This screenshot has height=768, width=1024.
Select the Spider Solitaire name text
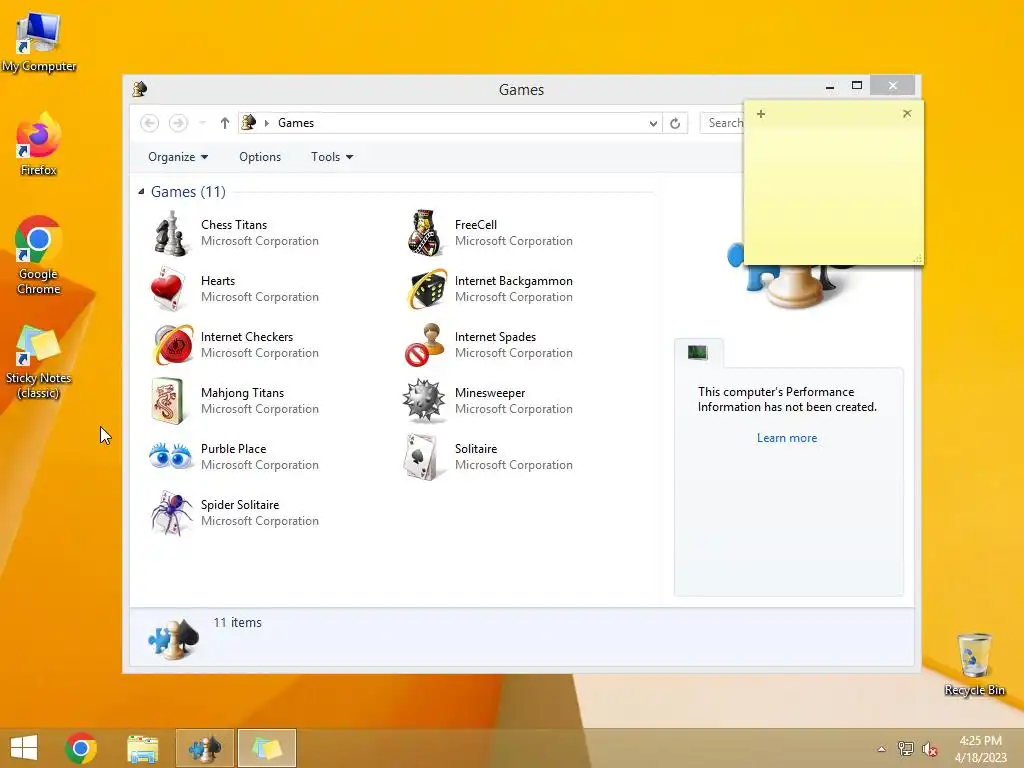(x=240, y=505)
